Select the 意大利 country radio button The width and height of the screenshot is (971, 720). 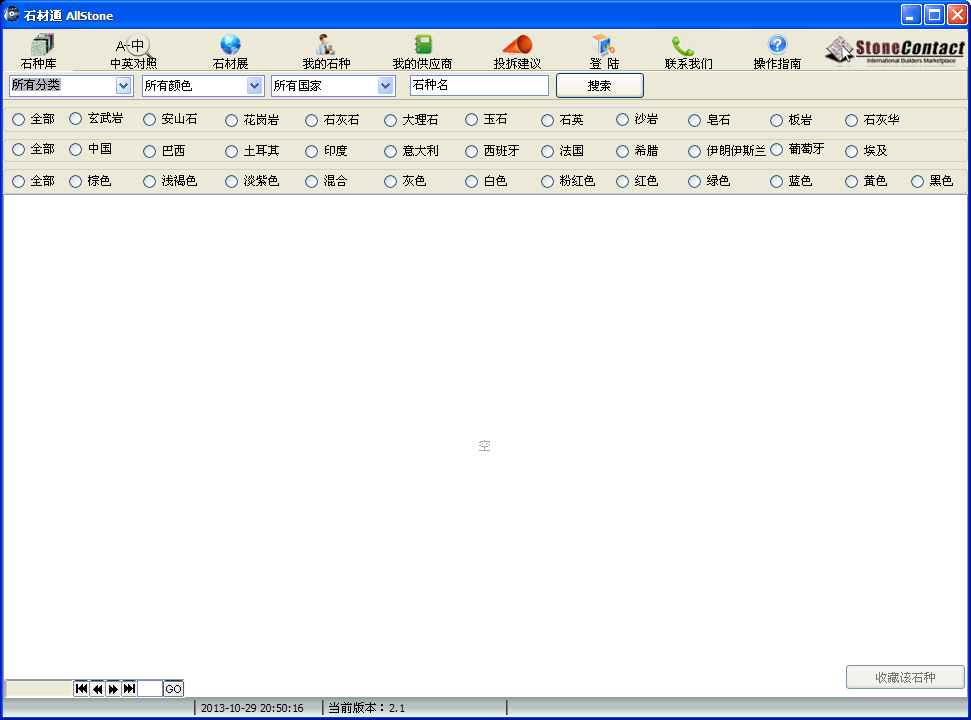[390, 151]
